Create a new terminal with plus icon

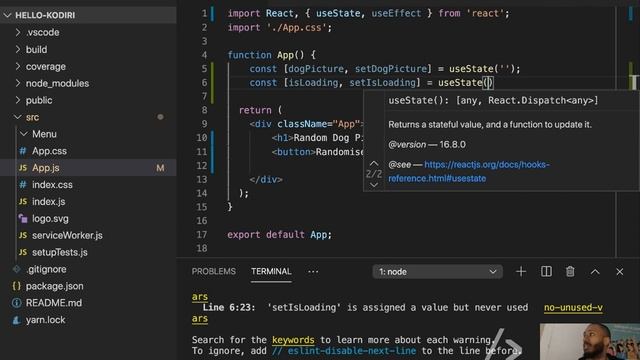point(521,271)
